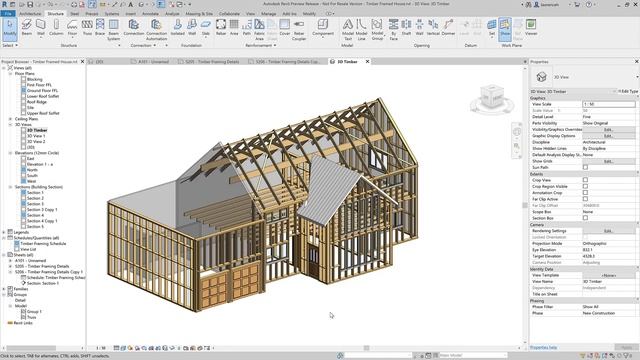Enable the Crop View checkbox
Viewport: 640px width, 360px height.
click(x=585, y=180)
